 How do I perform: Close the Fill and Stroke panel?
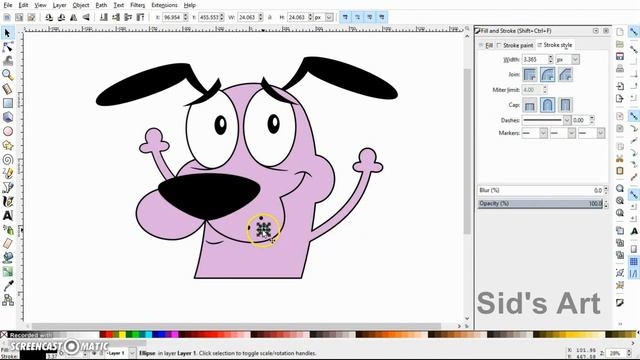606,31
